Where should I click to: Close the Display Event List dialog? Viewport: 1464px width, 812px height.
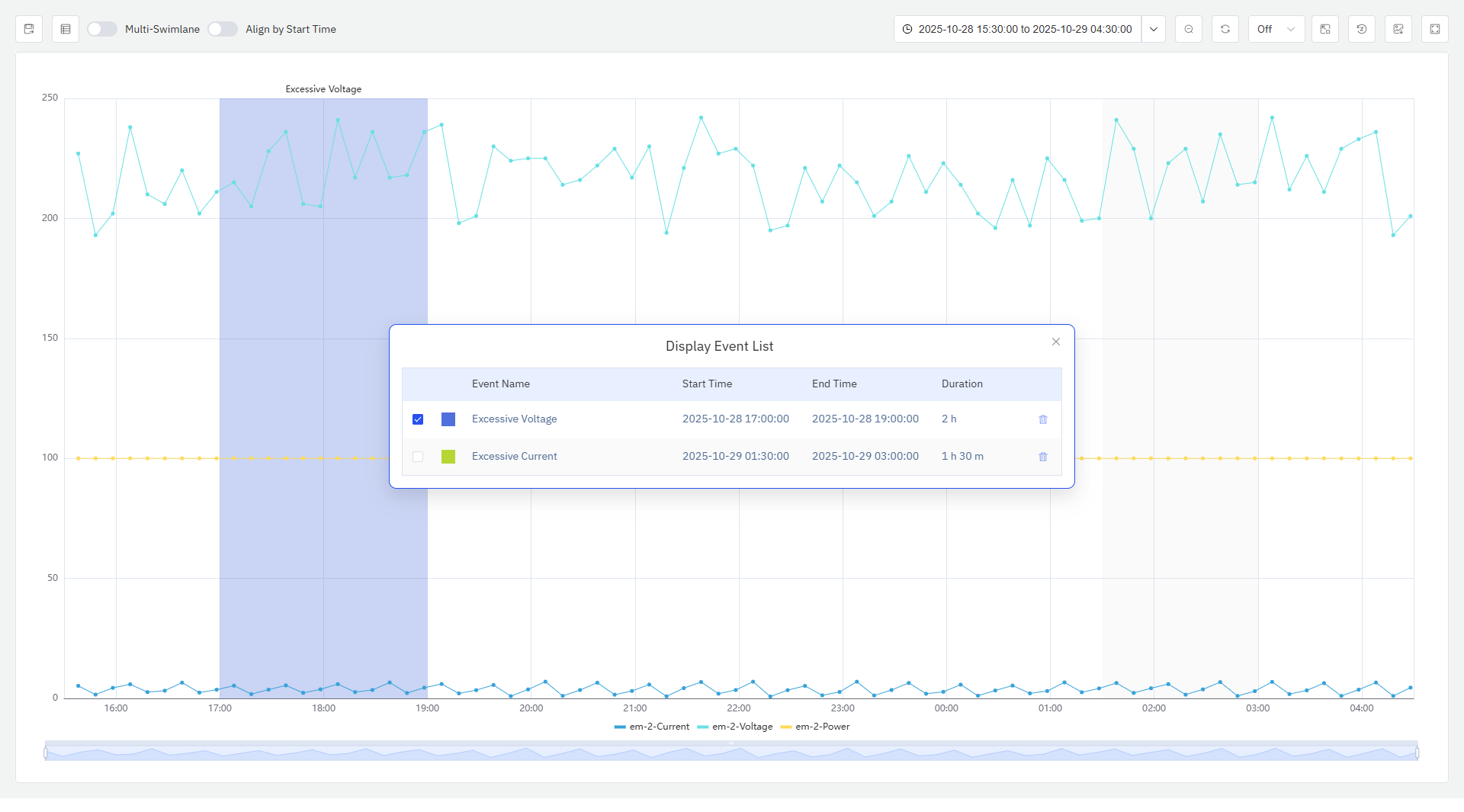1056,342
